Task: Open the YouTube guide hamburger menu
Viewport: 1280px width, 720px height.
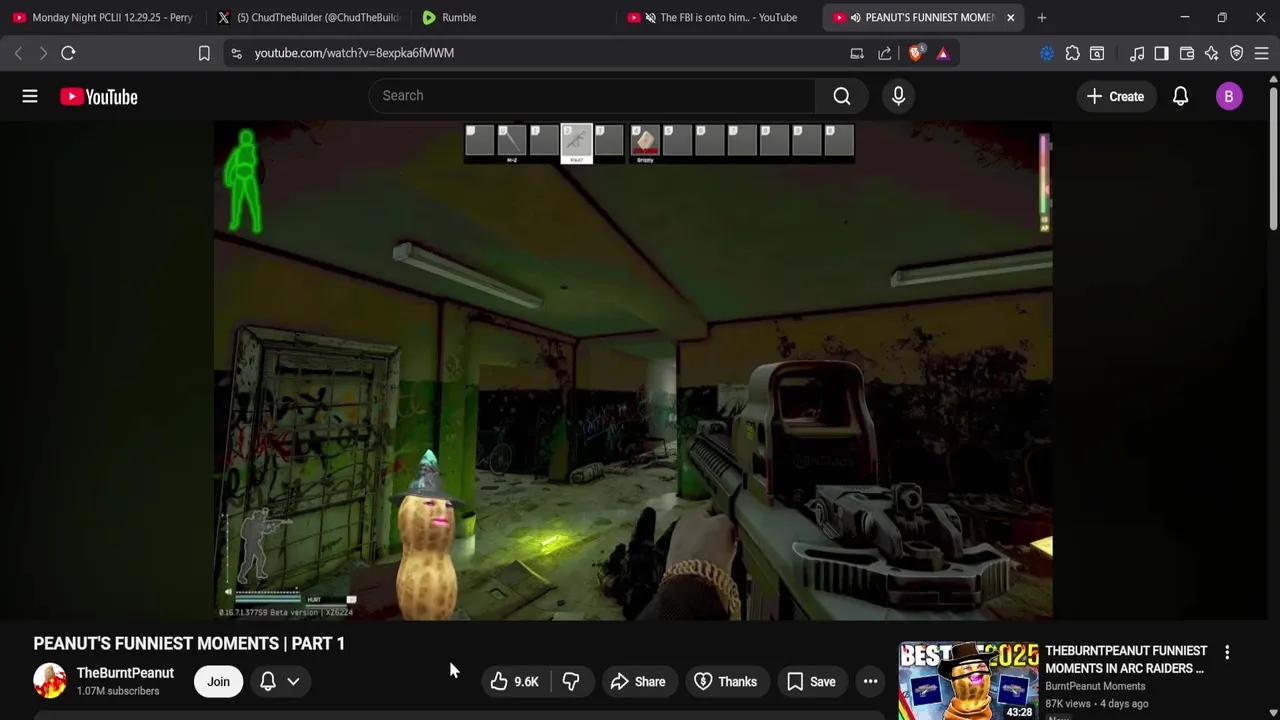Action: [30, 96]
